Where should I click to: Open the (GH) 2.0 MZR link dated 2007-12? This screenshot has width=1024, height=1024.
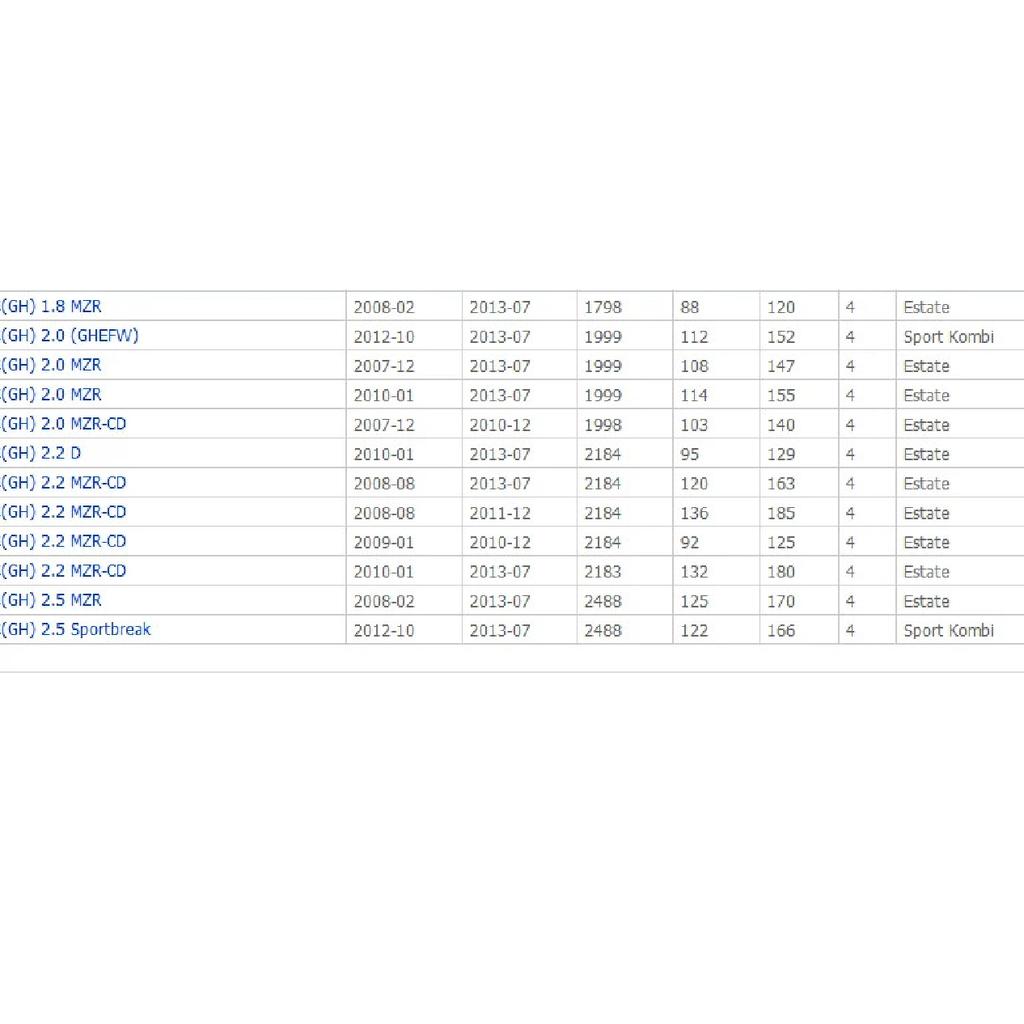pyautogui.click(x=51, y=365)
